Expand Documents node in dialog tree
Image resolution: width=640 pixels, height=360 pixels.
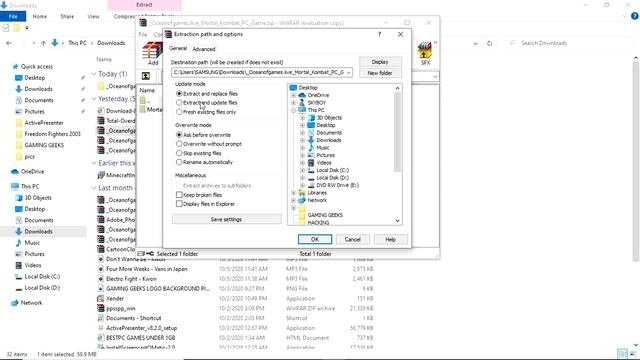tap(302, 133)
